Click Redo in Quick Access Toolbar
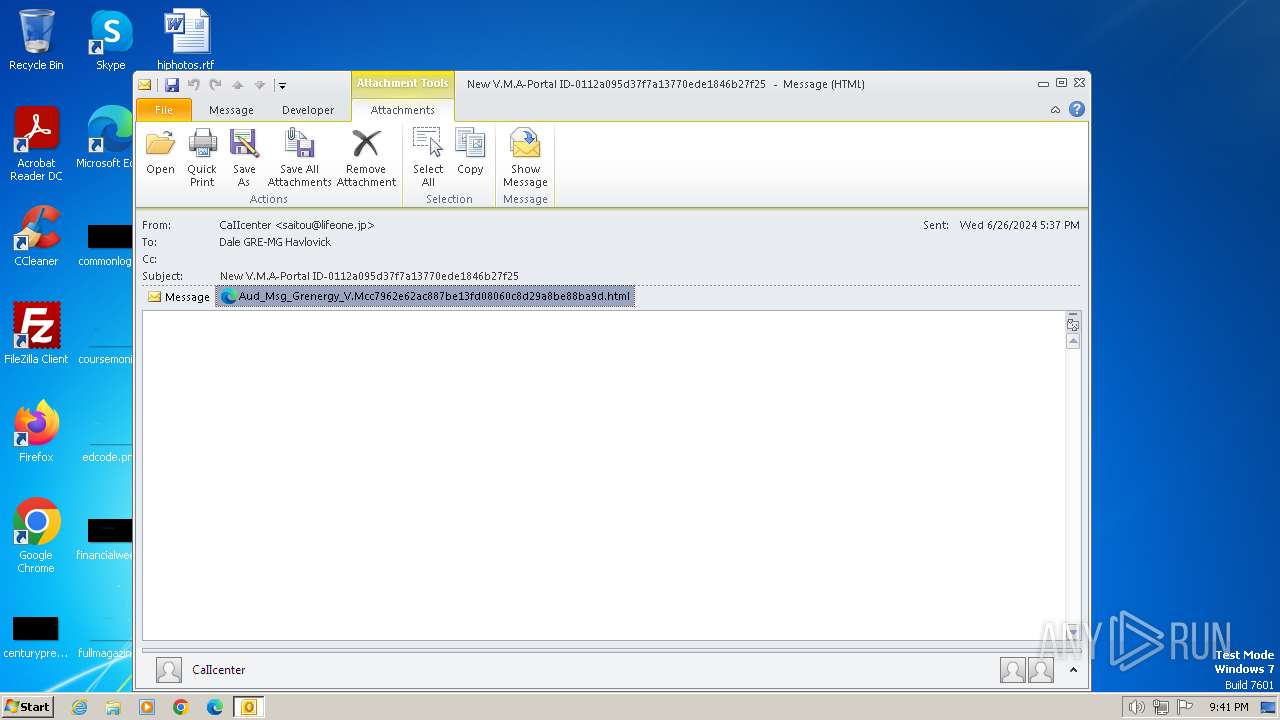 coord(215,85)
